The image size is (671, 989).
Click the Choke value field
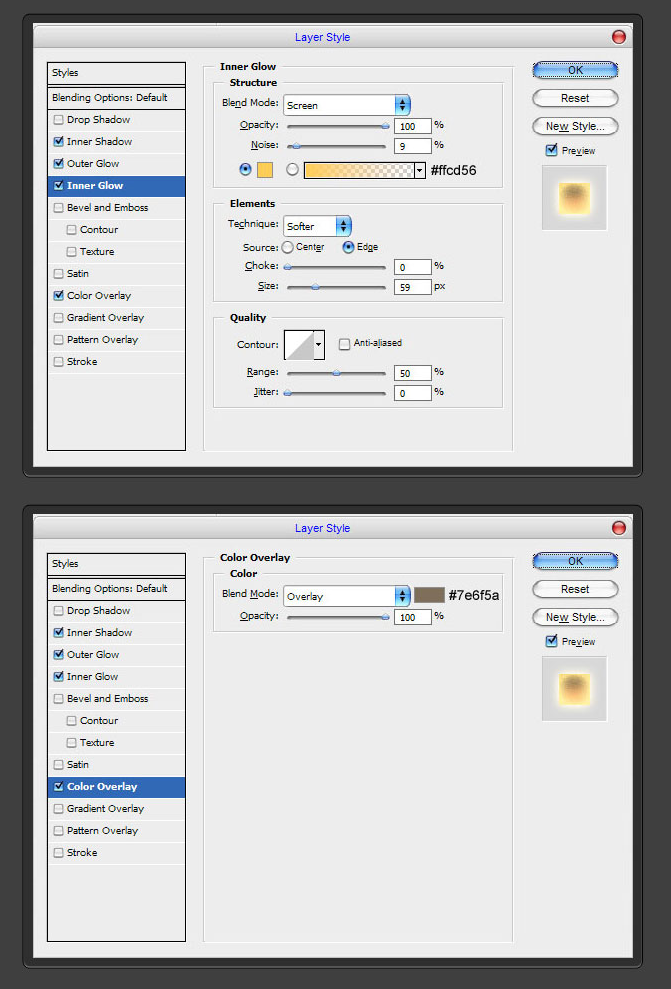tap(413, 267)
